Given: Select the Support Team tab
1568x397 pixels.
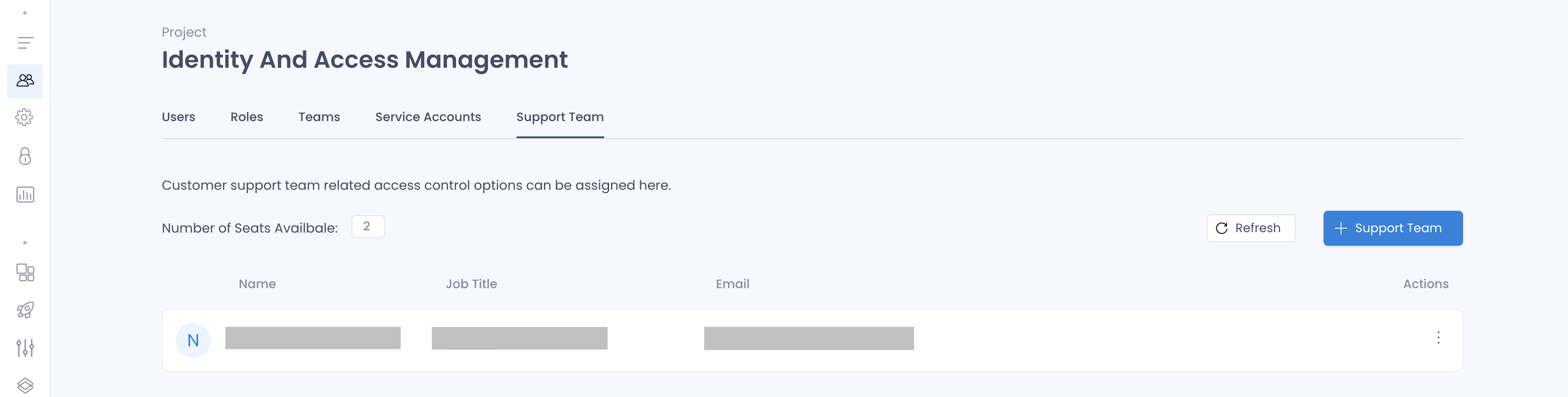Looking at the screenshot, I should [560, 117].
